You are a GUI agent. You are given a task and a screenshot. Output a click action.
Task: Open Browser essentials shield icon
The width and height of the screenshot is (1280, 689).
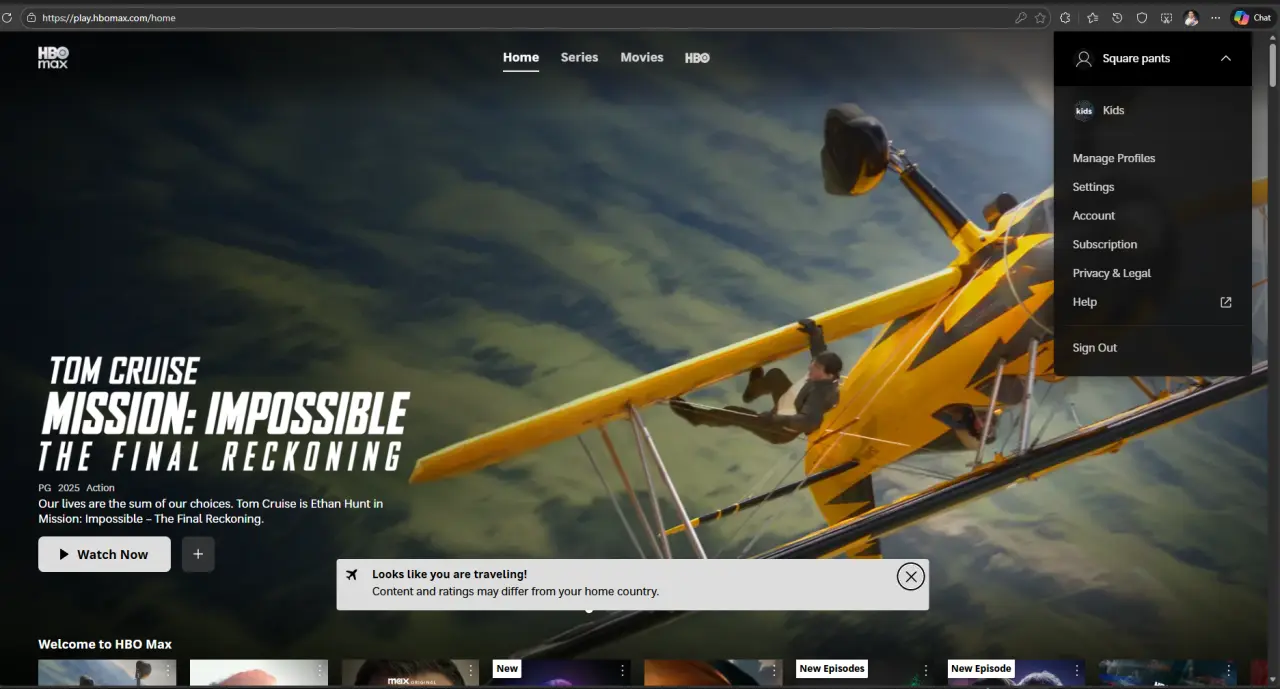point(1142,18)
